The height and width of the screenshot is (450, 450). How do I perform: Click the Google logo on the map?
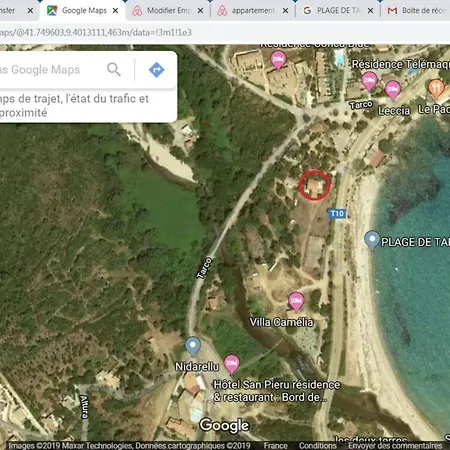pyautogui.click(x=224, y=425)
